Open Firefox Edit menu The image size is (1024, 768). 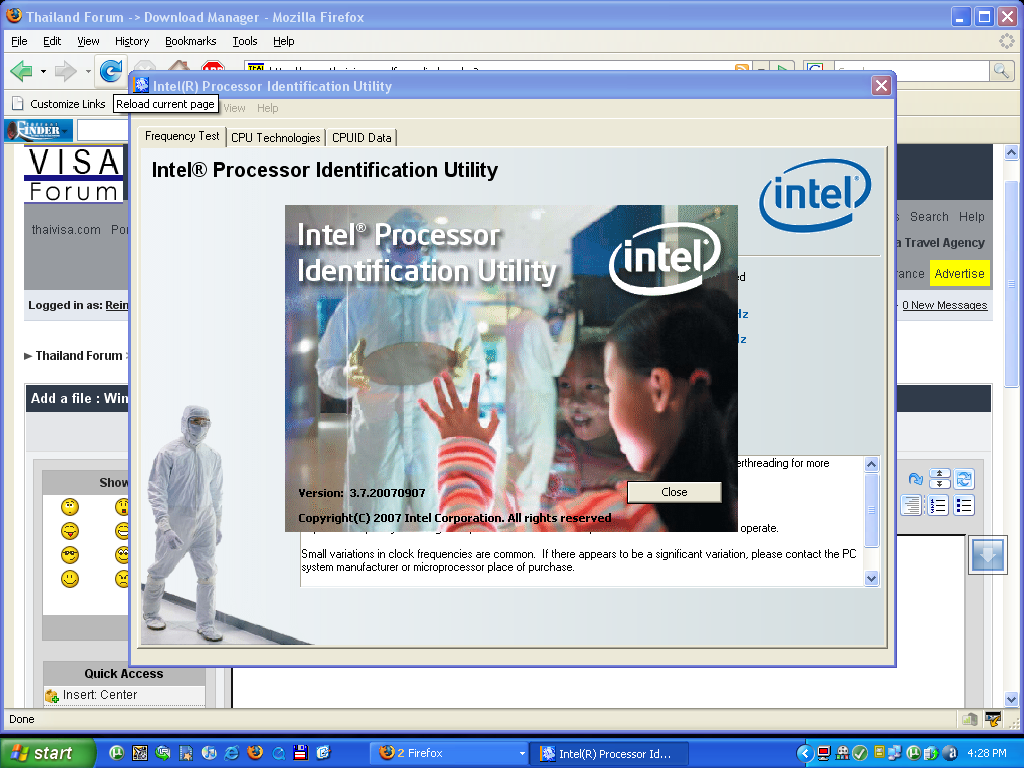52,41
